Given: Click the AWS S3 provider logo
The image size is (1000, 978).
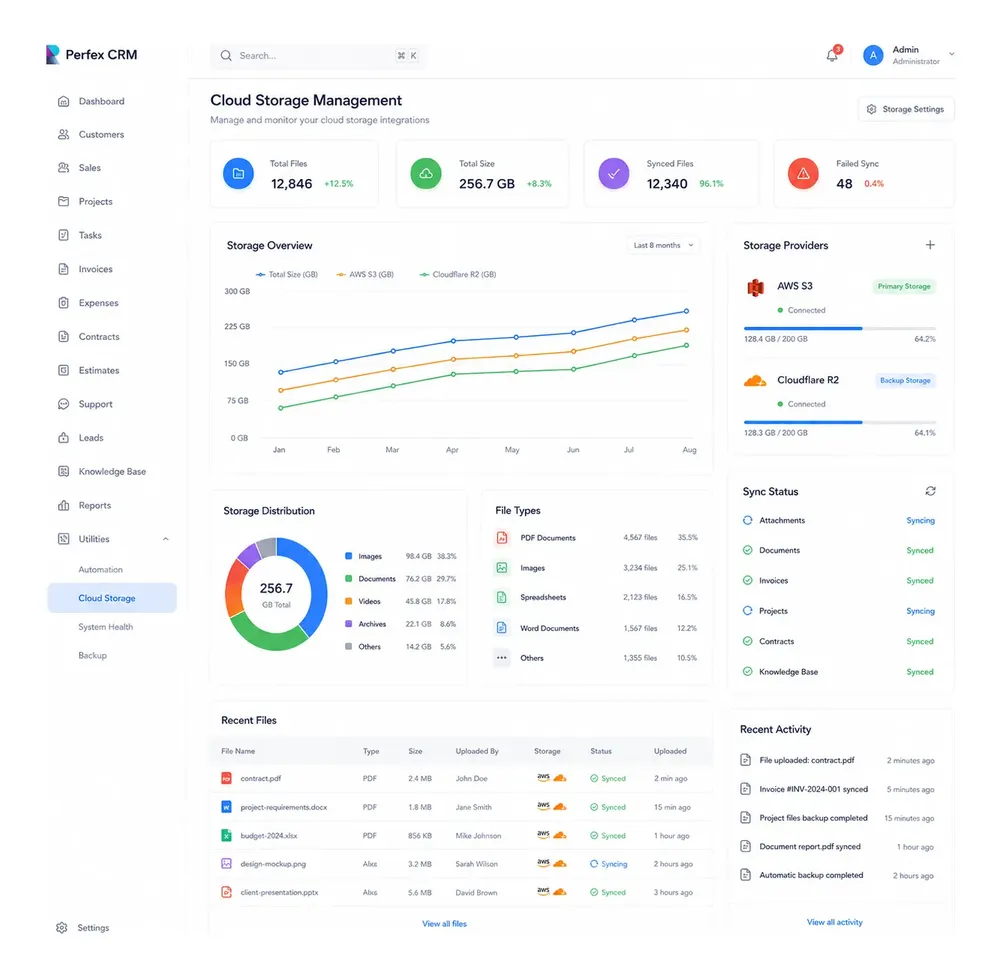Looking at the screenshot, I should click(756, 288).
